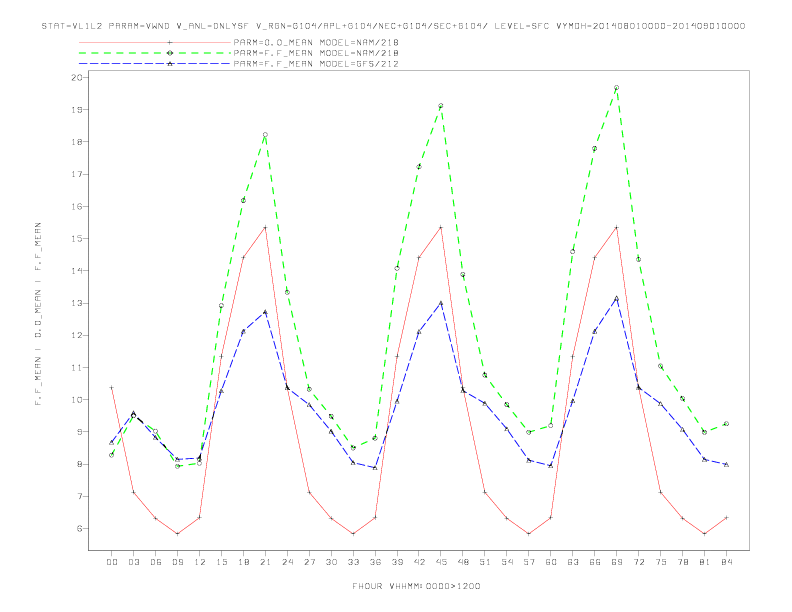Click x-axis forecast hour label 36
The height and width of the screenshot is (612, 792).
click(375, 562)
